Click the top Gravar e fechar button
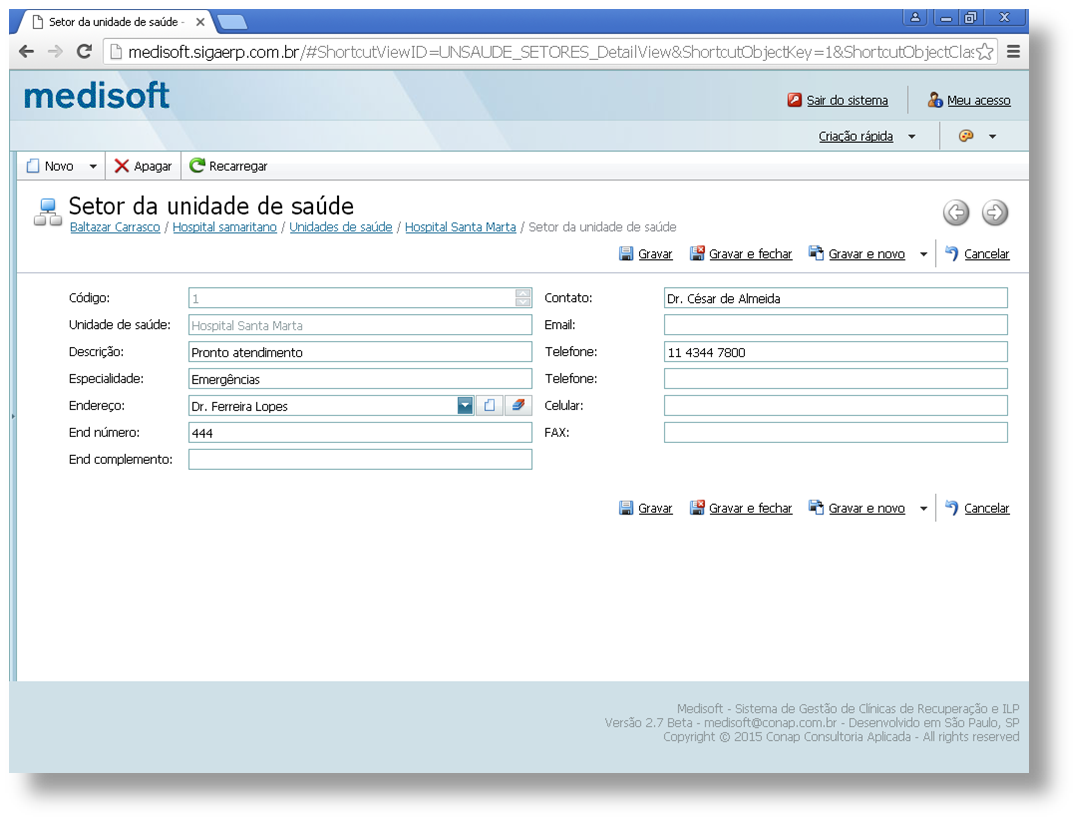Viewport: 1078px width, 822px height. click(741, 254)
